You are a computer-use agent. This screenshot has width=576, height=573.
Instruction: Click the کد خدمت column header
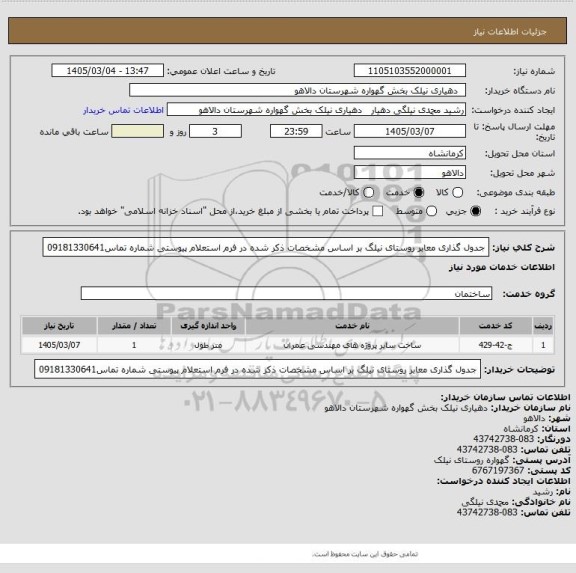[496, 326]
